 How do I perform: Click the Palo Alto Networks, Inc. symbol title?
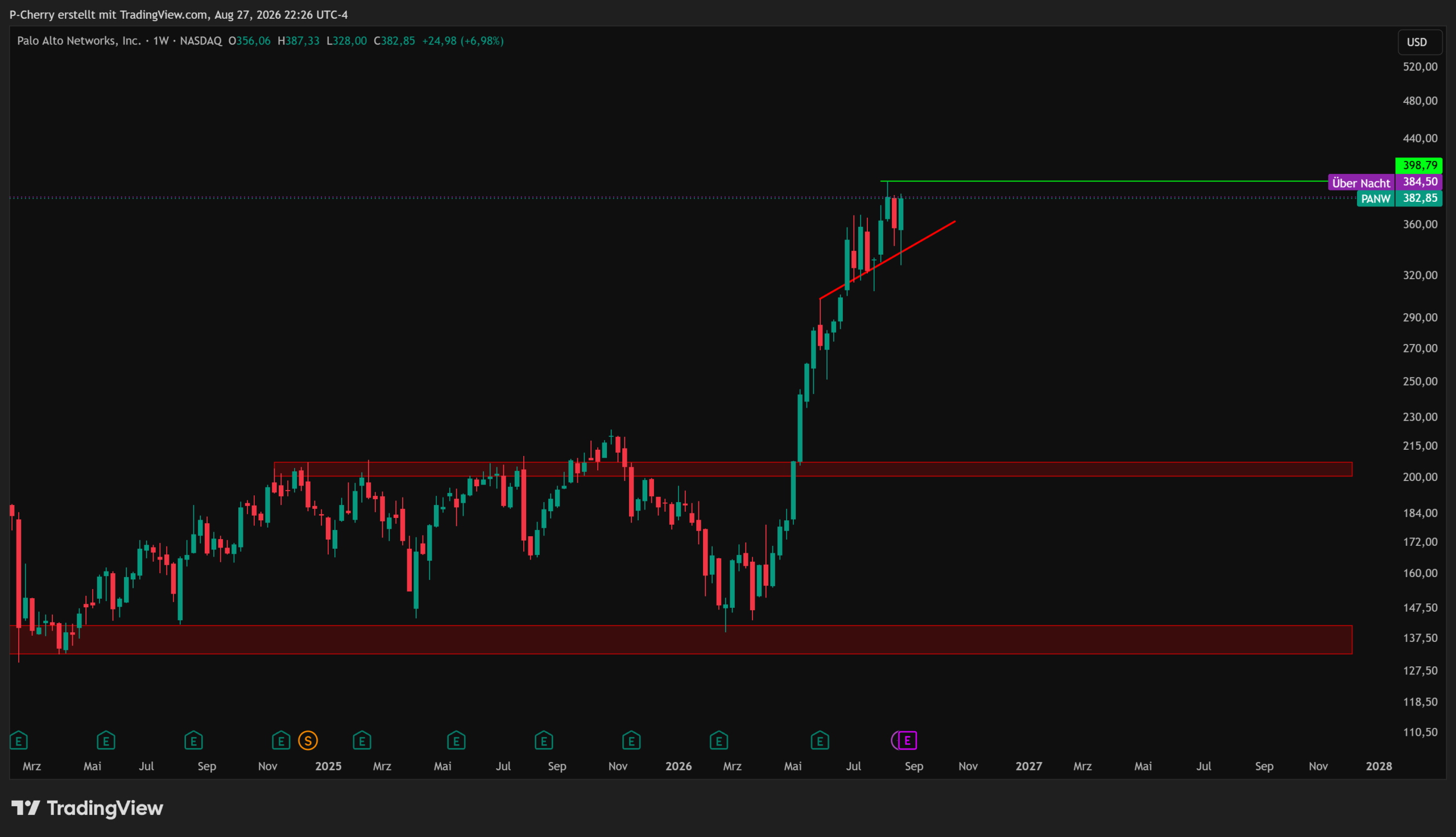pyautogui.click(x=78, y=41)
